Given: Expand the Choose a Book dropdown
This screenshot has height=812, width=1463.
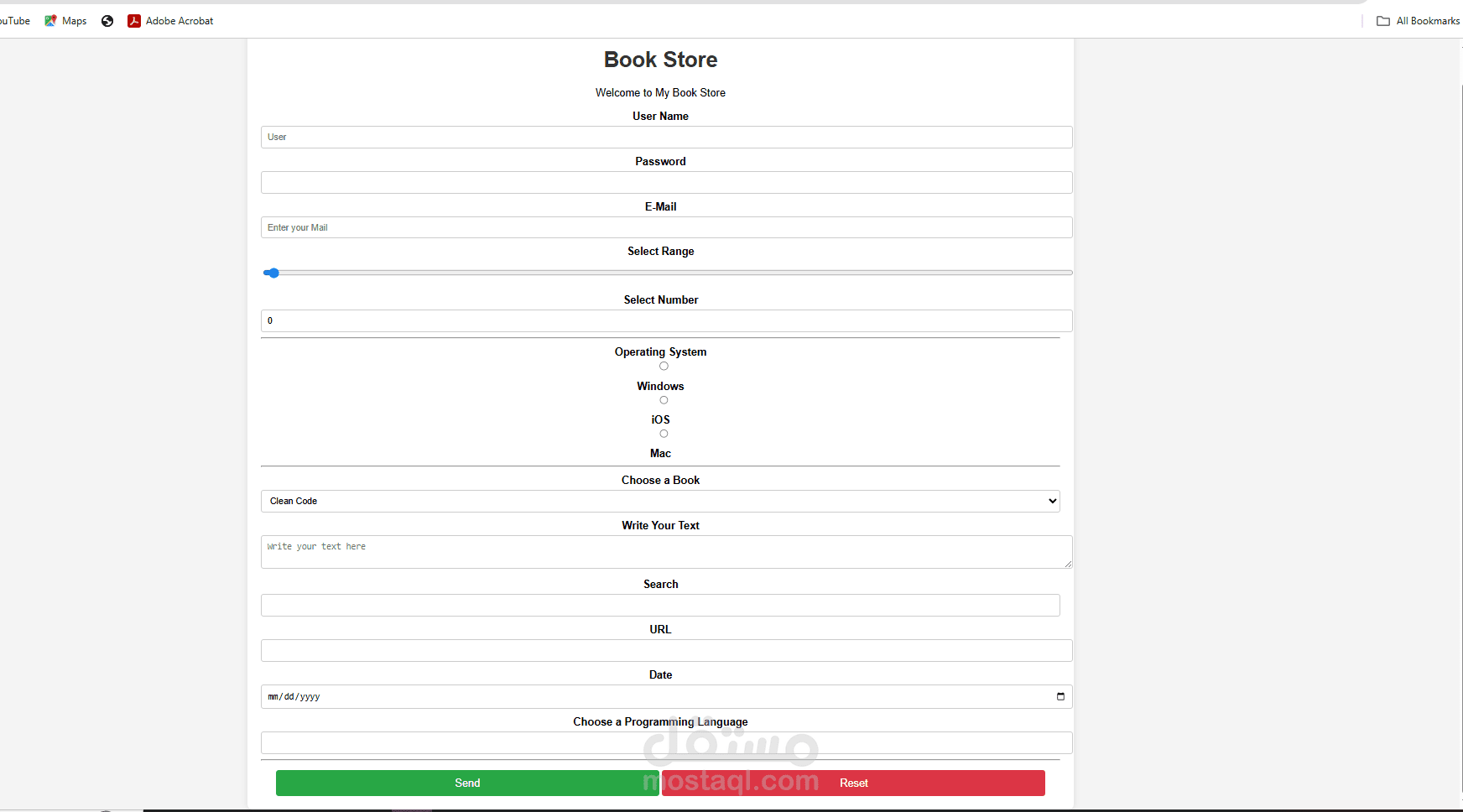Looking at the screenshot, I should pos(660,501).
